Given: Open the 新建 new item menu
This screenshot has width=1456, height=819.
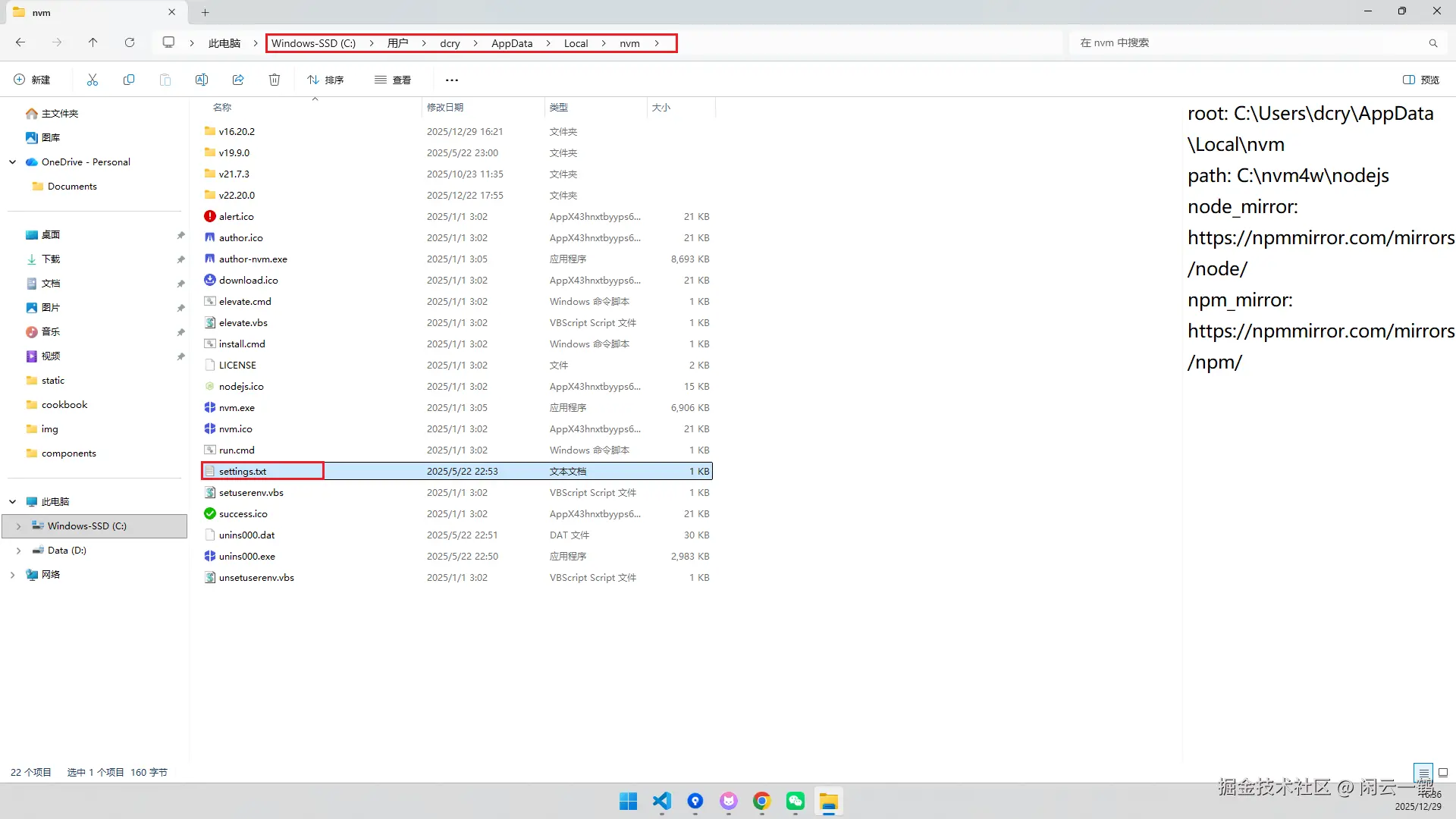Looking at the screenshot, I should point(32,80).
